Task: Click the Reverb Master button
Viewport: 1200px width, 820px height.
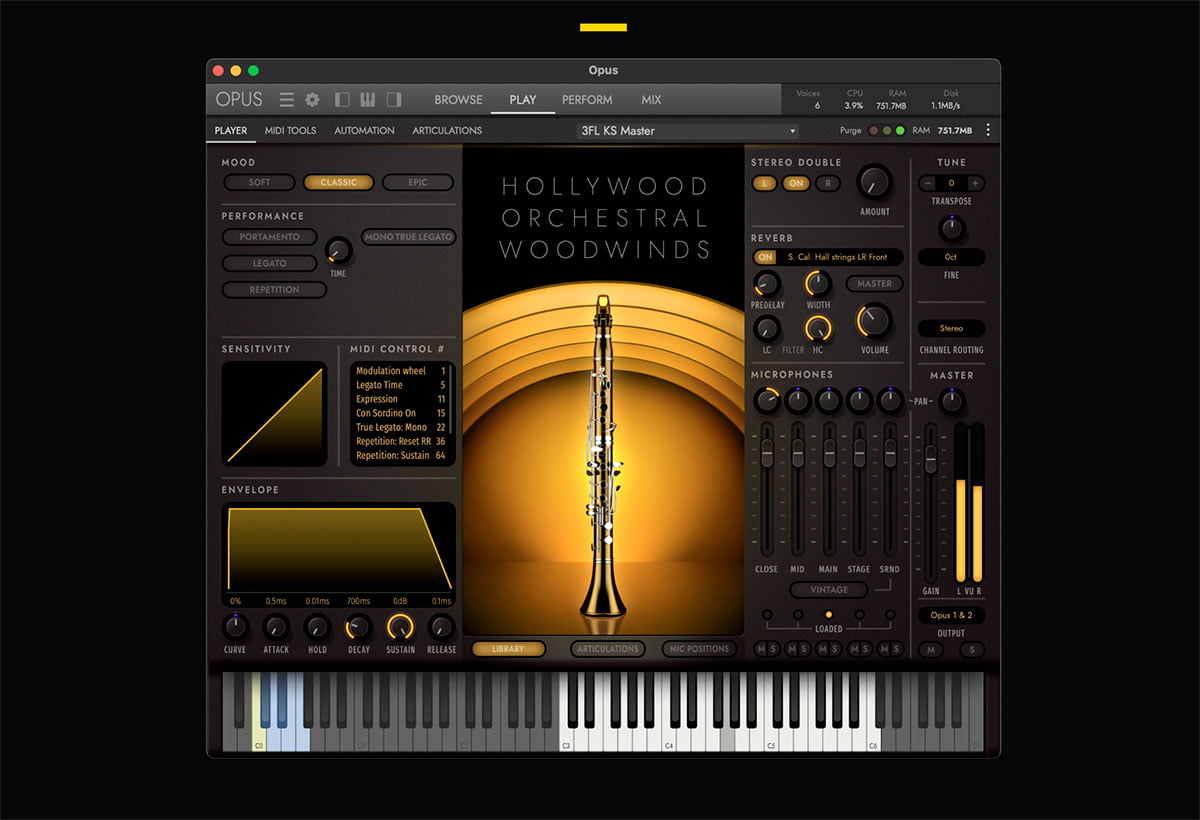Action: [x=875, y=284]
